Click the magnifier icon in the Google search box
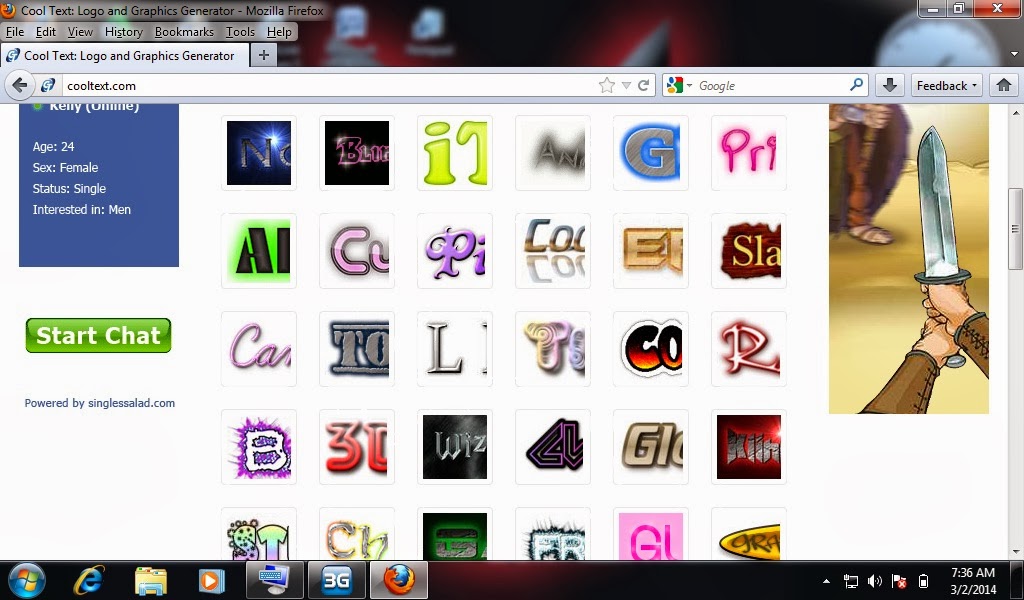 coord(858,85)
